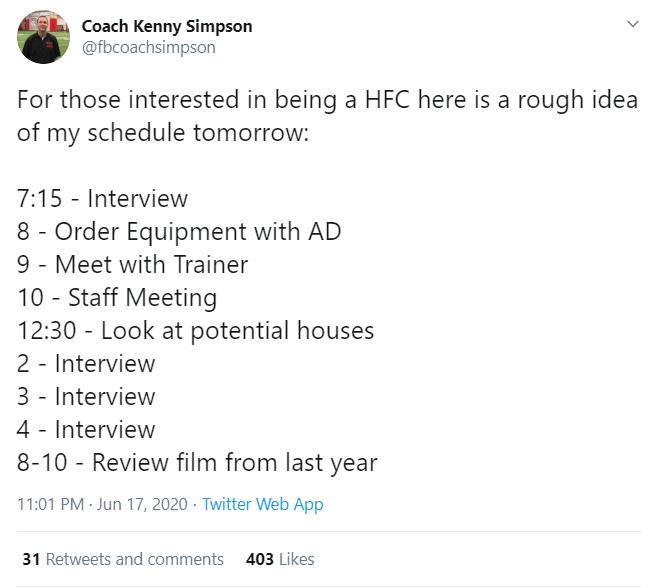Click the '7:15 - Interview' line
Viewport: 651px width, 588px height.
[103, 198]
